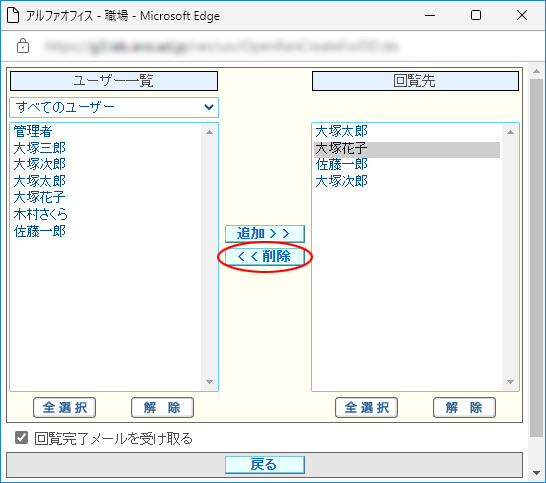Click the user list scroll up arrow

(x=209, y=132)
